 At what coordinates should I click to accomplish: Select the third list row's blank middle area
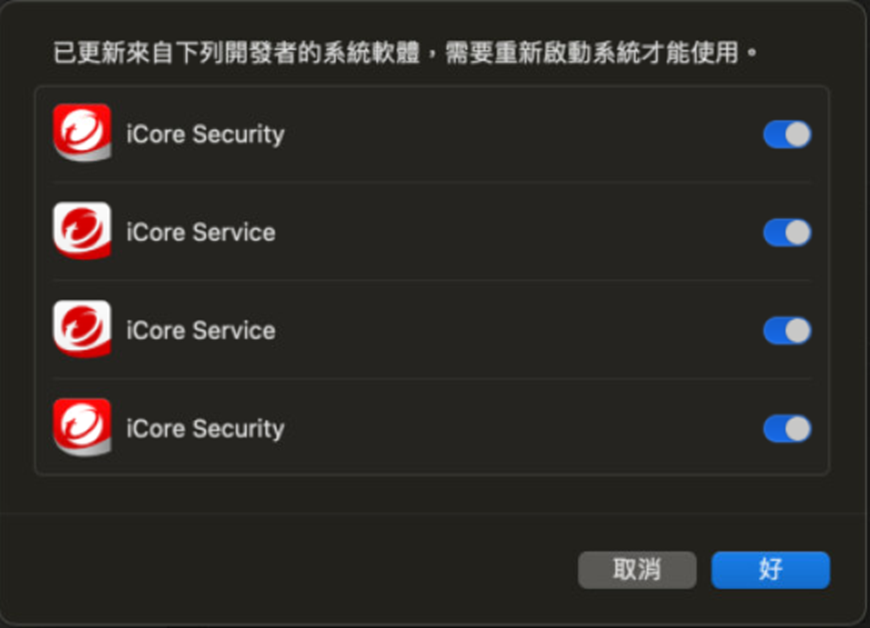520,330
